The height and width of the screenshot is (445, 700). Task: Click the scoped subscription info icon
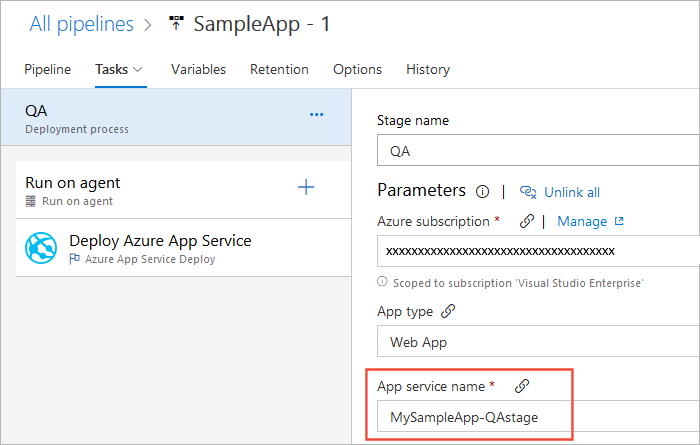point(382,282)
